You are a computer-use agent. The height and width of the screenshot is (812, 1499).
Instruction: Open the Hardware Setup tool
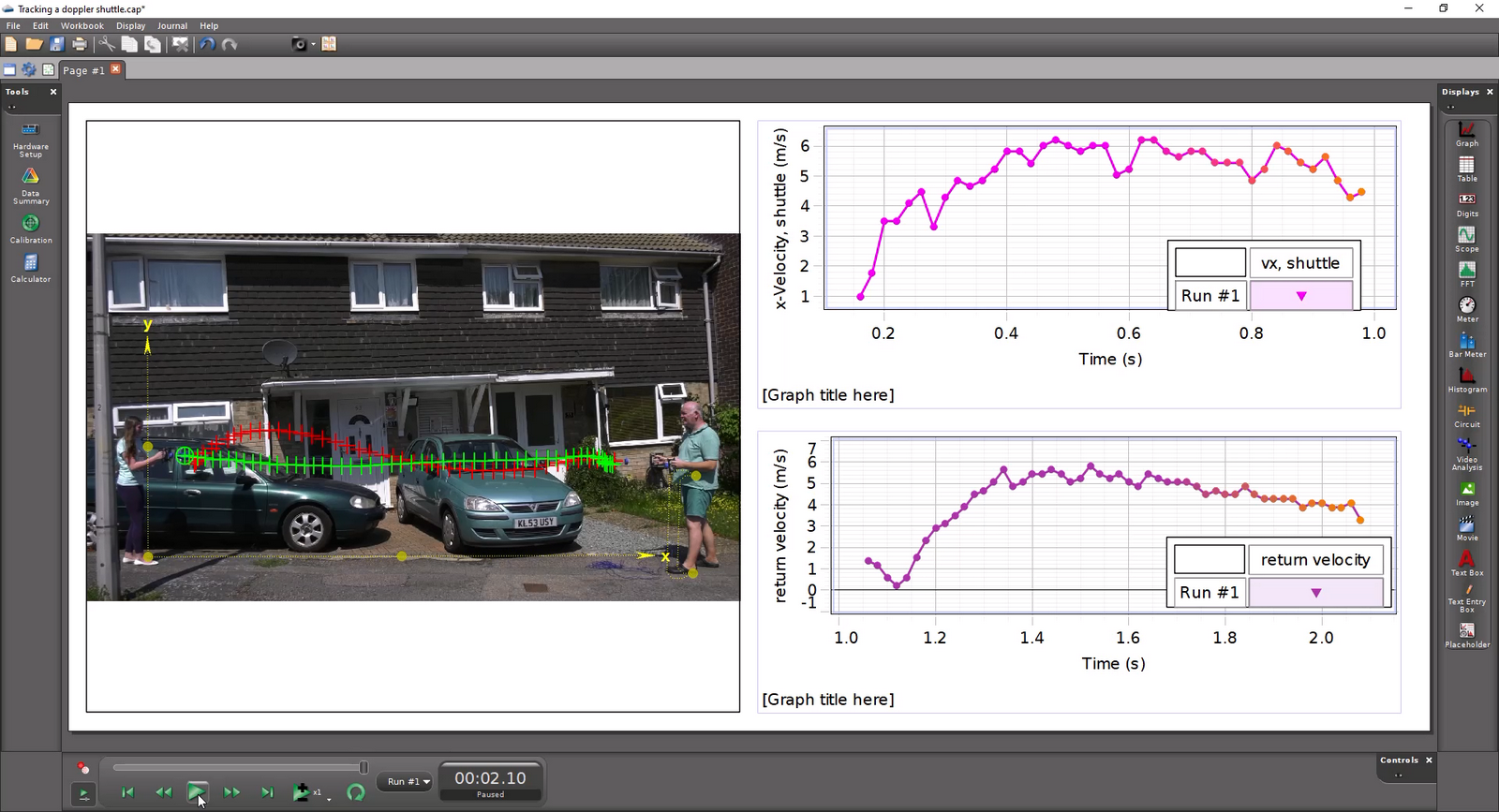tap(30, 138)
